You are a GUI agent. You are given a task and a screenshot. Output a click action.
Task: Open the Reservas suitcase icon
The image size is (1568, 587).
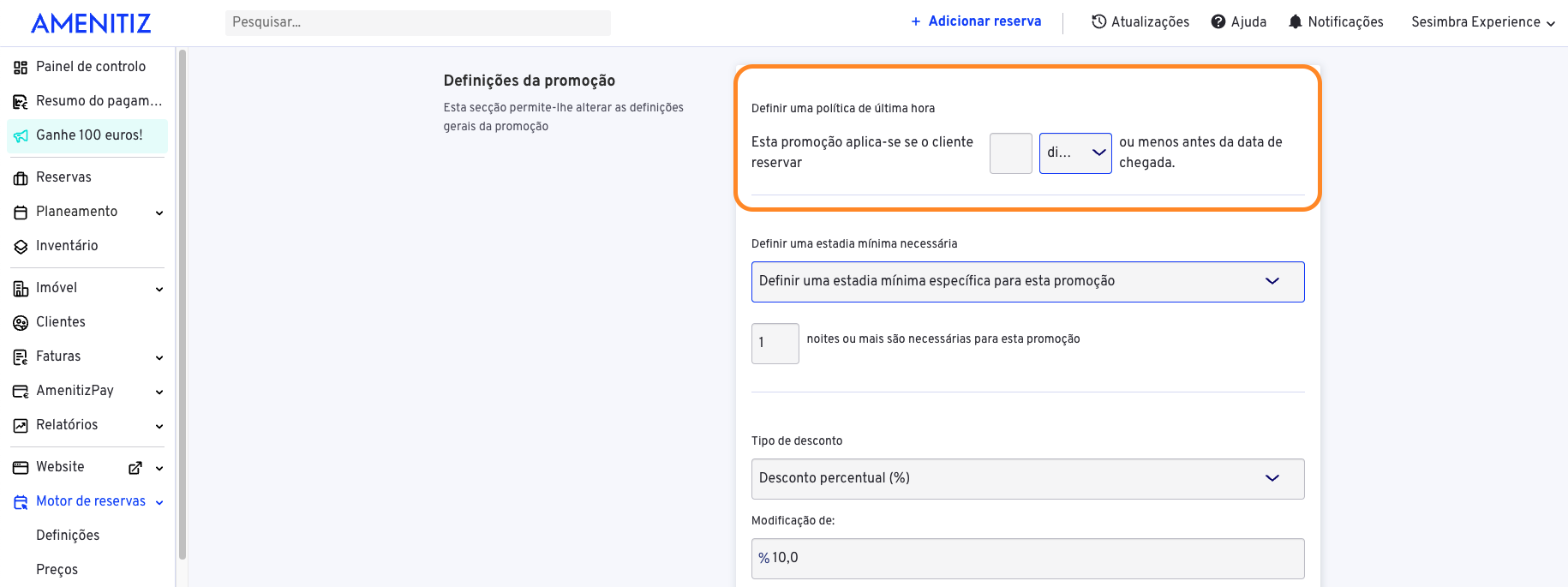coord(21,177)
